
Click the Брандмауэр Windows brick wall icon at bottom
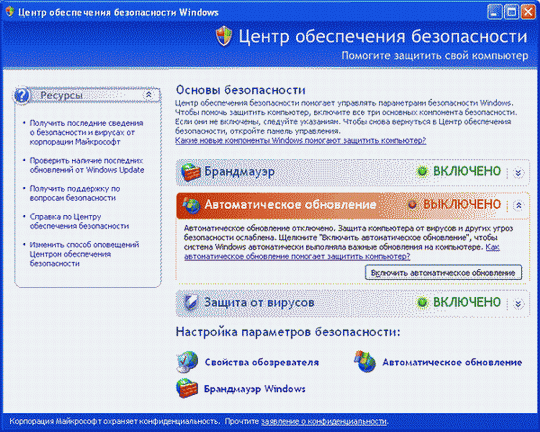pyautogui.click(x=187, y=389)
